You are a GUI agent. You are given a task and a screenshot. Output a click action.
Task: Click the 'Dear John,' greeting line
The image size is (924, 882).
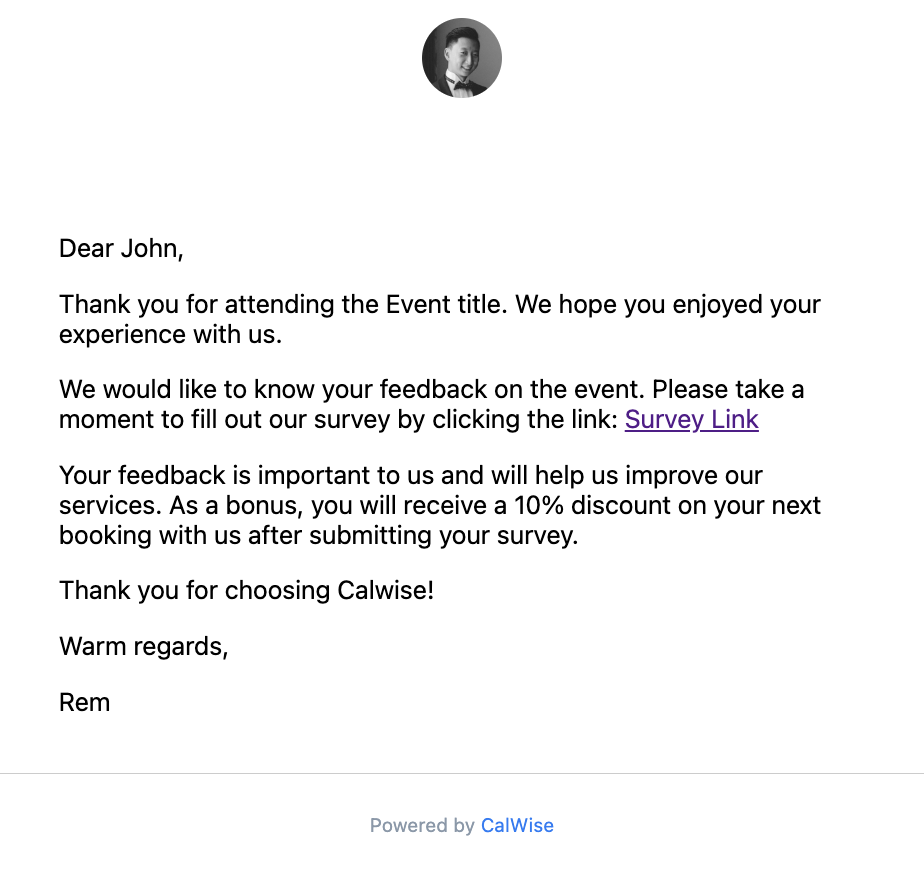(121, 249)
